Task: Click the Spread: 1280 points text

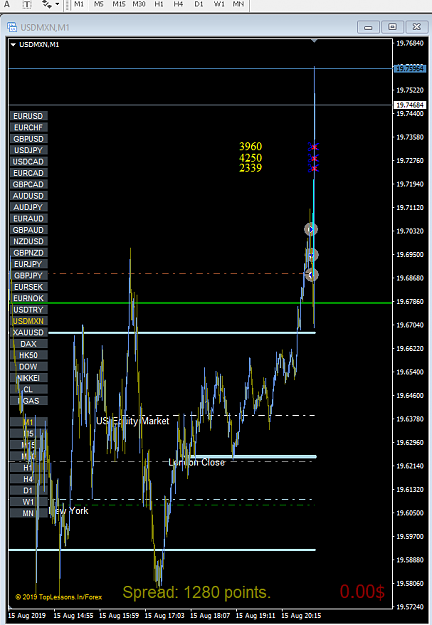Action: (x=196, y=592)
